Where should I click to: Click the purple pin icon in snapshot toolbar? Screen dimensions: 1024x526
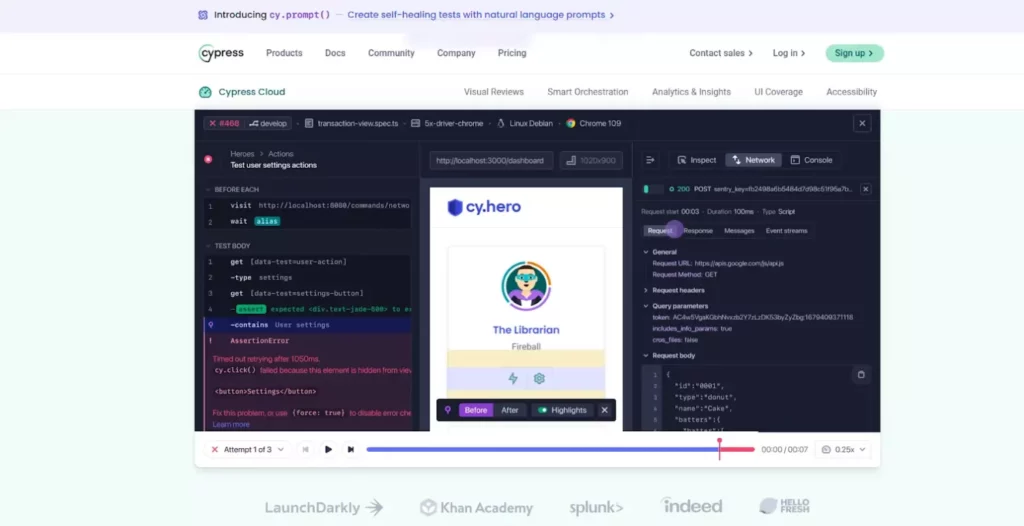(447, 410)
